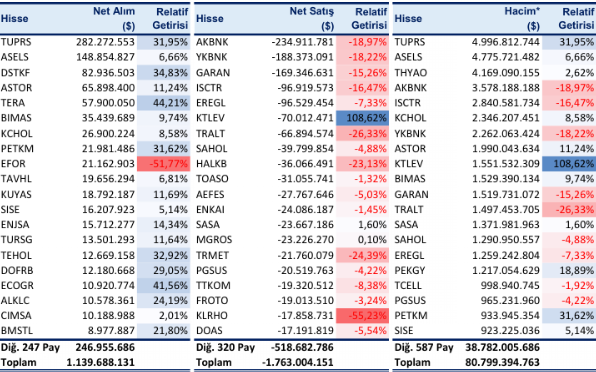Select the KUYAS ticker cell
This screenshot has width=596, height=372.
coord(16,194)
